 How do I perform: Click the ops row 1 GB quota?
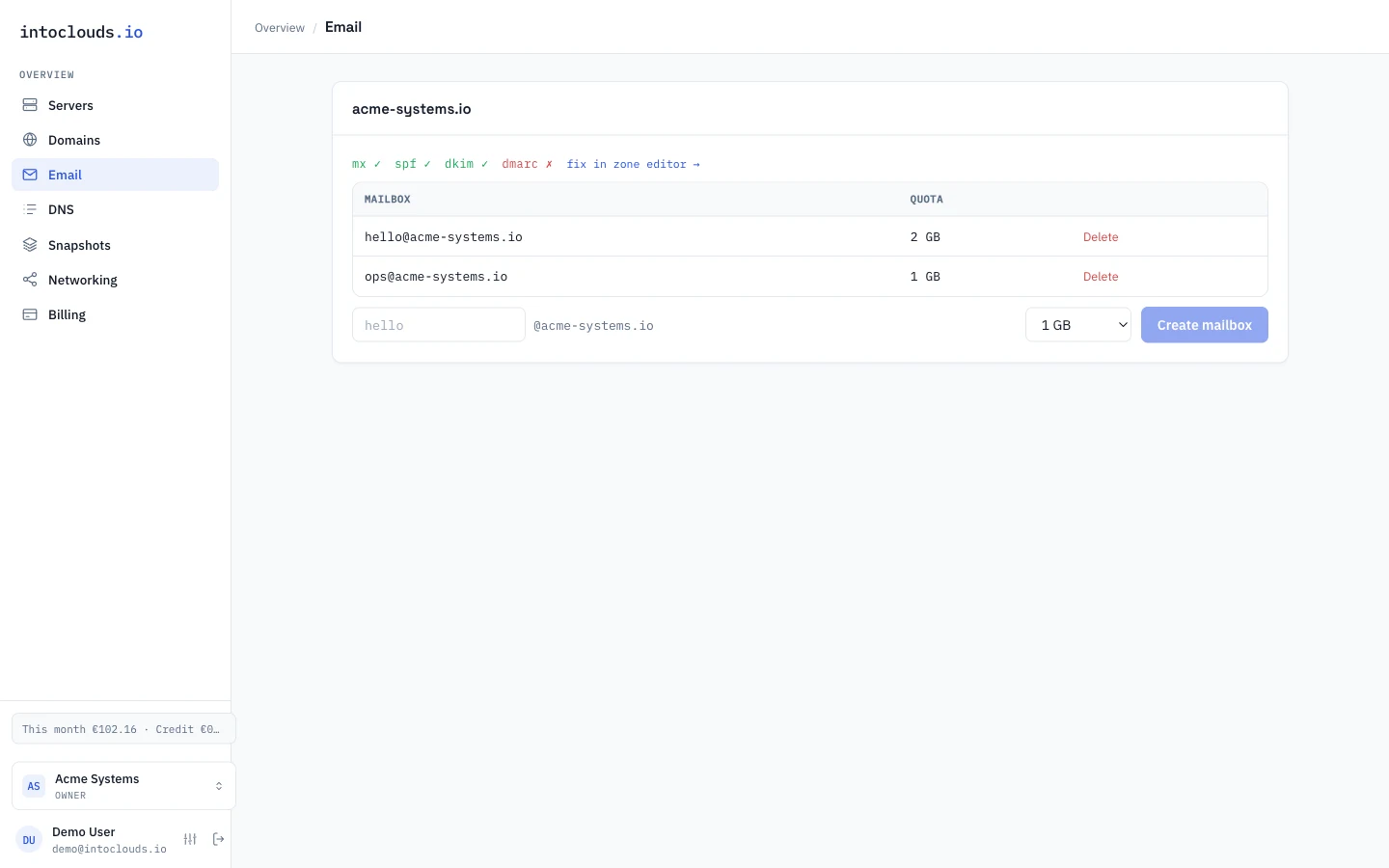pyautogui.click(x=925, y=277)
